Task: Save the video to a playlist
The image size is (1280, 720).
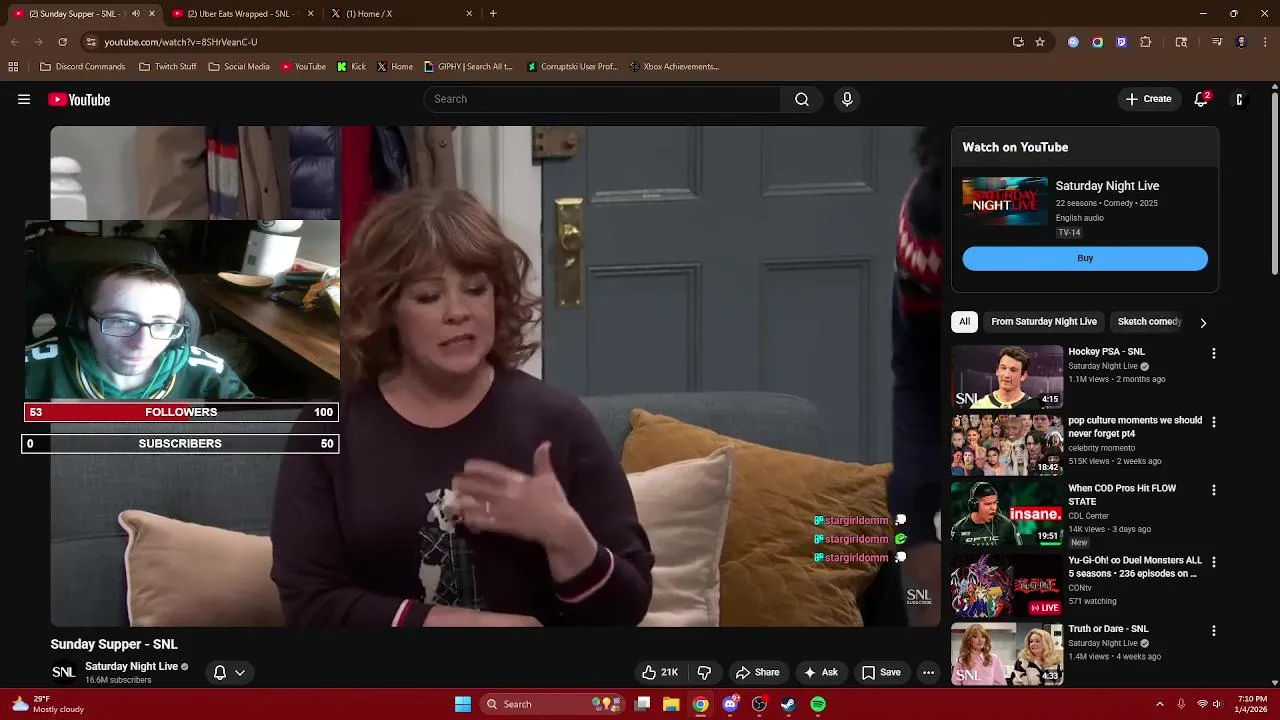Action: (881, 672)
